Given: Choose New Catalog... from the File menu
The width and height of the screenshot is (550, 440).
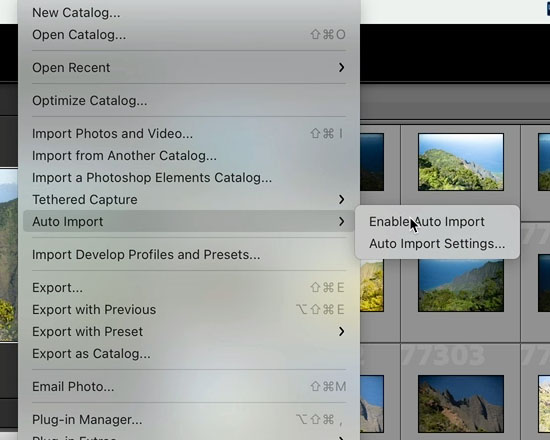Looking at the screenshot, I should (x=76, y=13).
